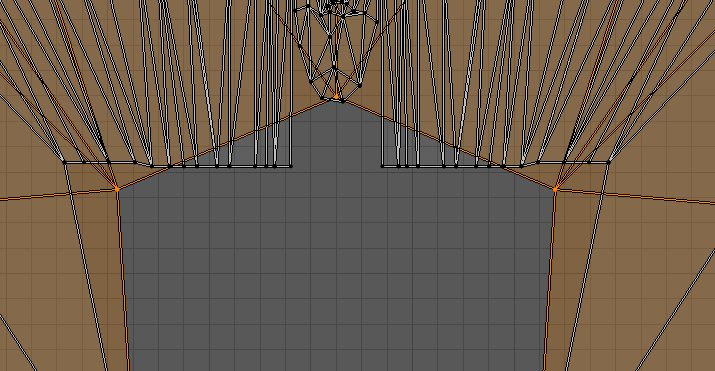Select the vertex at the left horizontal edge's inner end
Image resolution: width=715 pixels, height=371 pixels.
(x=291, y=166)
